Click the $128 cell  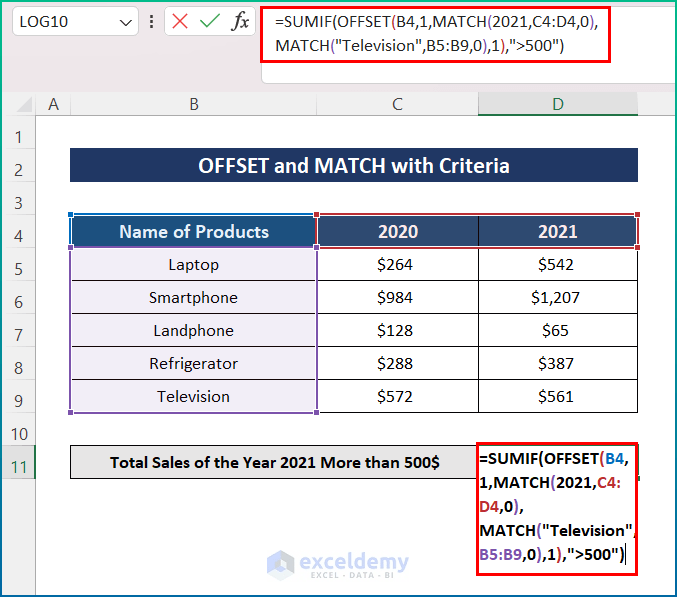click(x=398, y=330)
